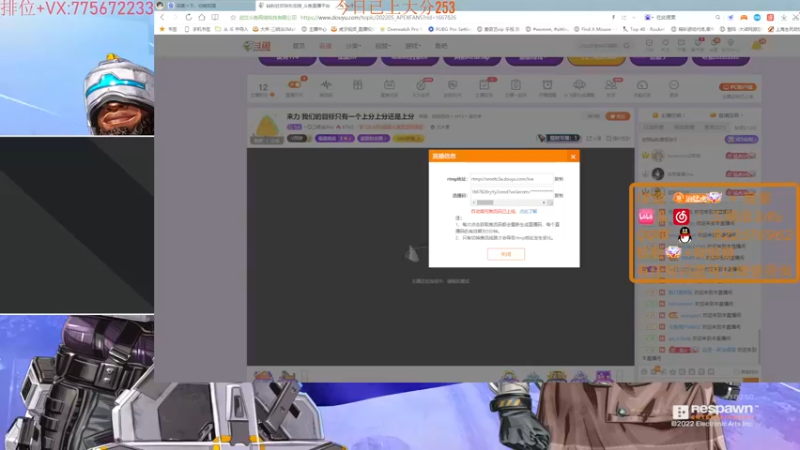The width and height of the screenshot is (800, 450).
Task: Open the location pin icon in Douyu header
Action: (730, 45)
